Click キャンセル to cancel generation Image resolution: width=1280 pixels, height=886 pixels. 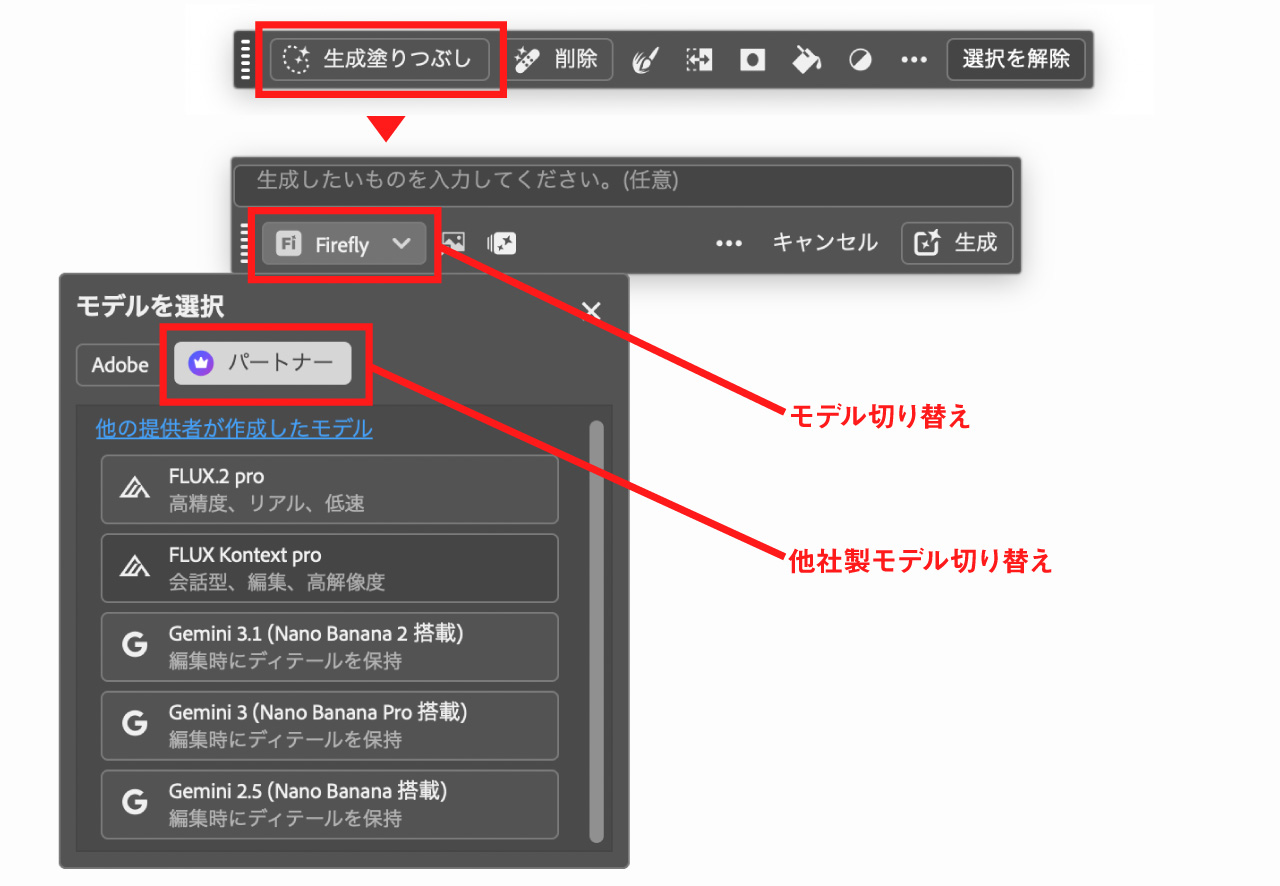(x=825, y=243)
